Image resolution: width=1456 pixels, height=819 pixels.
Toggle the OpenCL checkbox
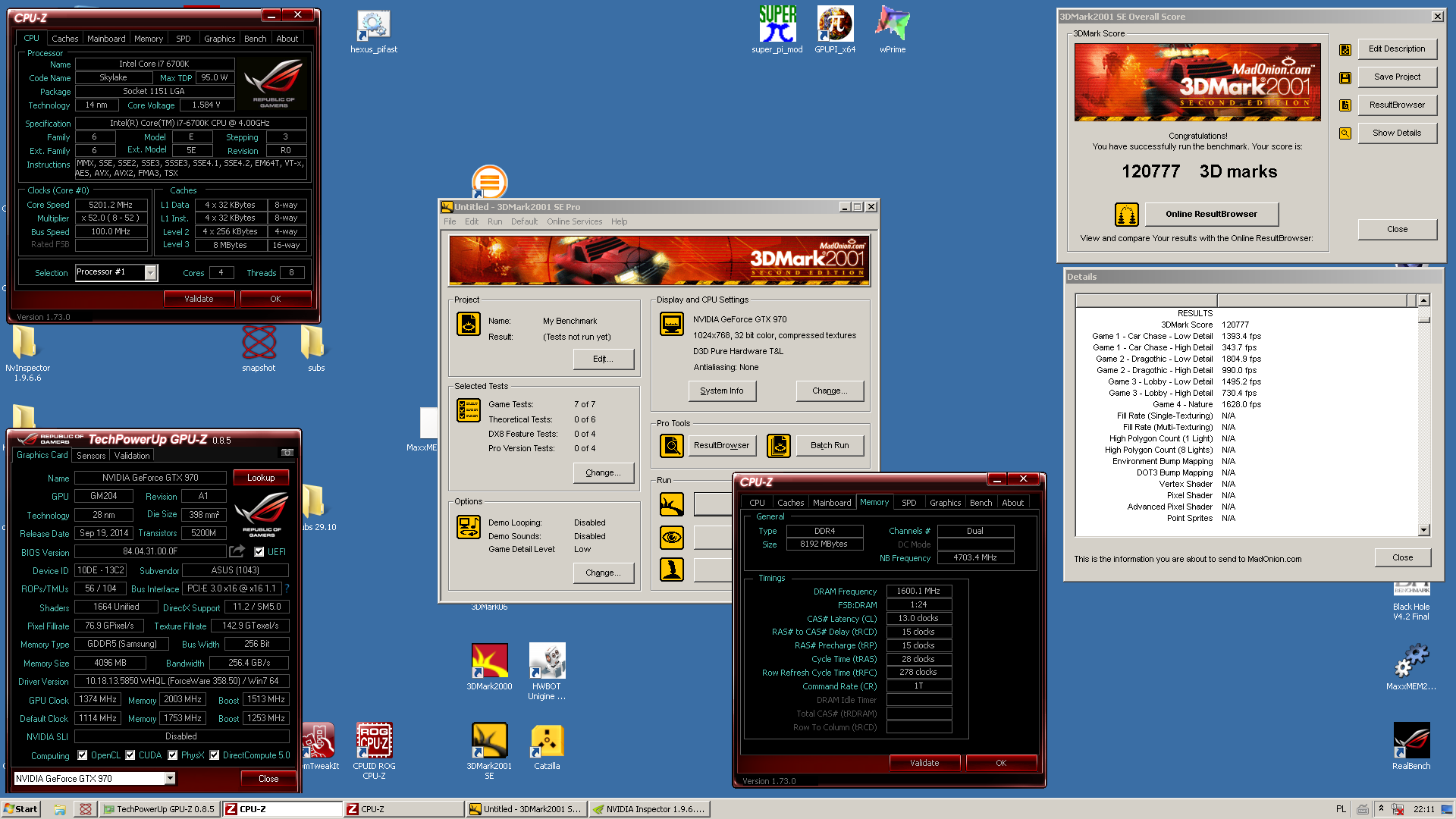(x=83, y=755)
